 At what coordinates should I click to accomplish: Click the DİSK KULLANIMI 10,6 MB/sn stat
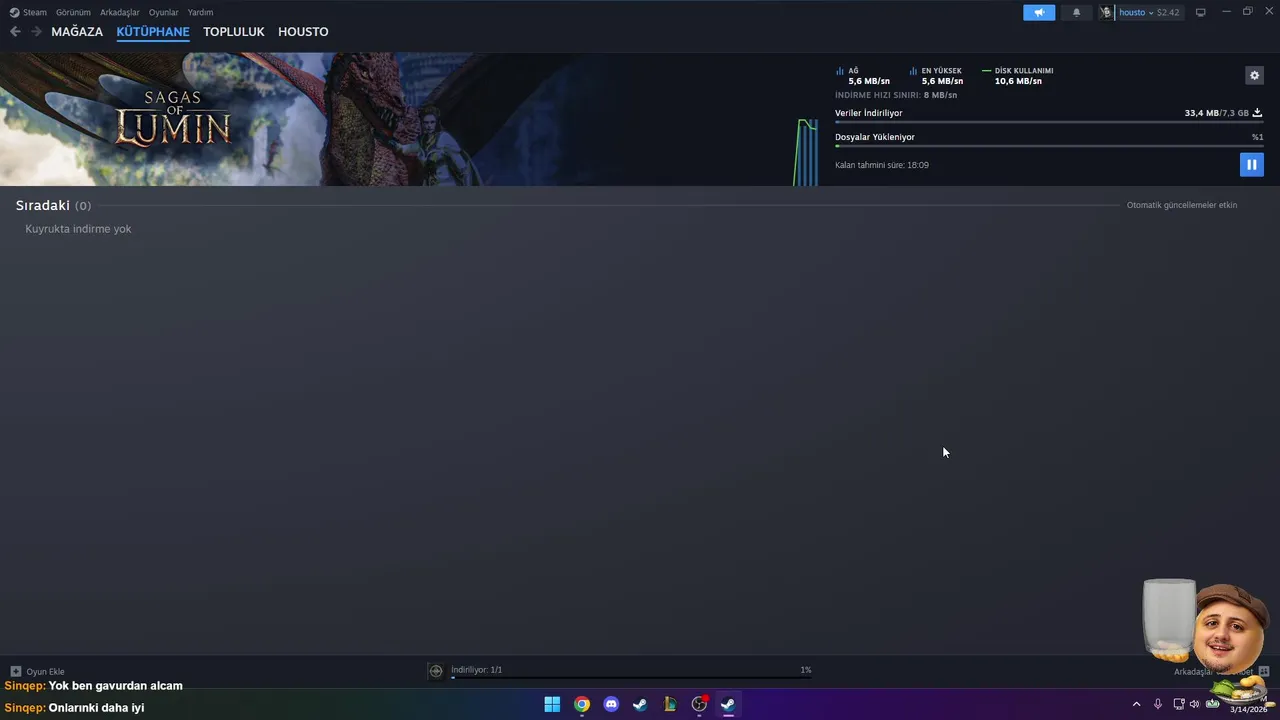pyautogui.click(x=1018, y=76)
